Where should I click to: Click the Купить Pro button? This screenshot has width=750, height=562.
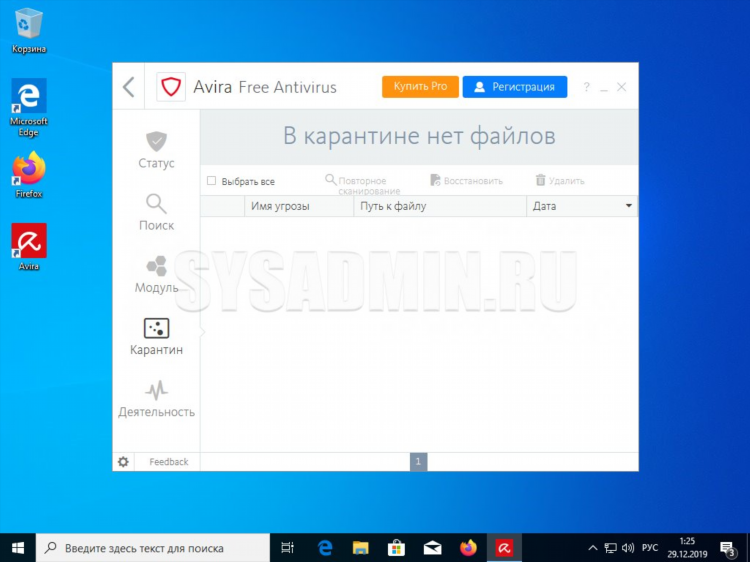[x=420, y=87]
